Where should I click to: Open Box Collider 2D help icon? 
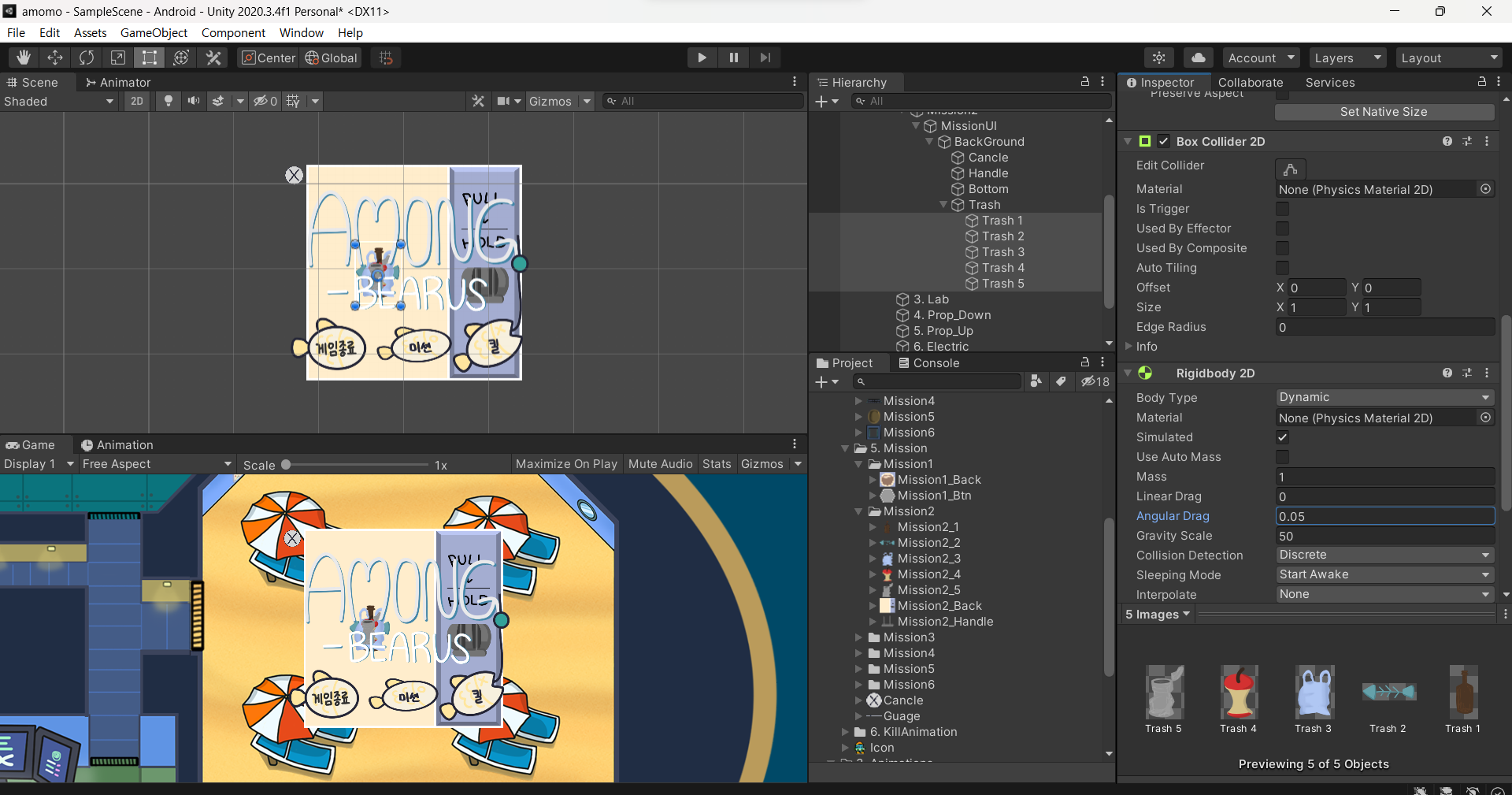click(1447, 141)
